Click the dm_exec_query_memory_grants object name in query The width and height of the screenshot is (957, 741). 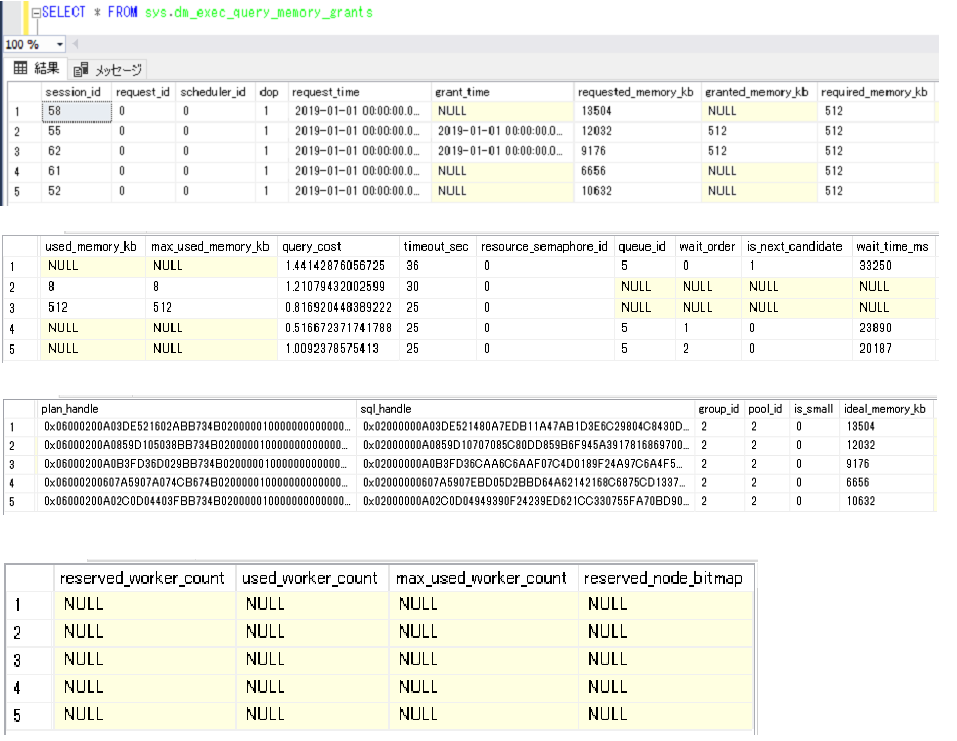(x=273, y=12)
